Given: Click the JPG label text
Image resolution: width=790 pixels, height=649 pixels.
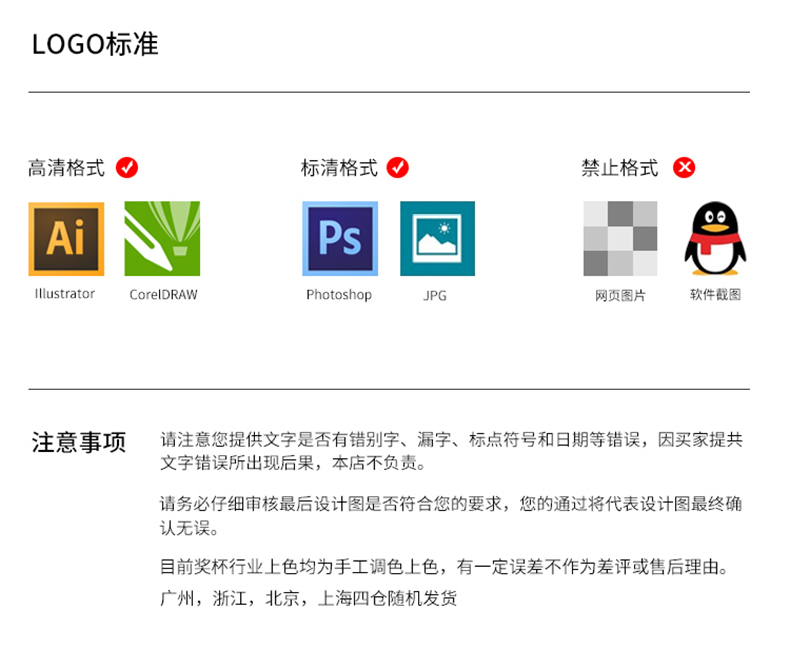Looking at the screenshot, I should coord(435,295).
